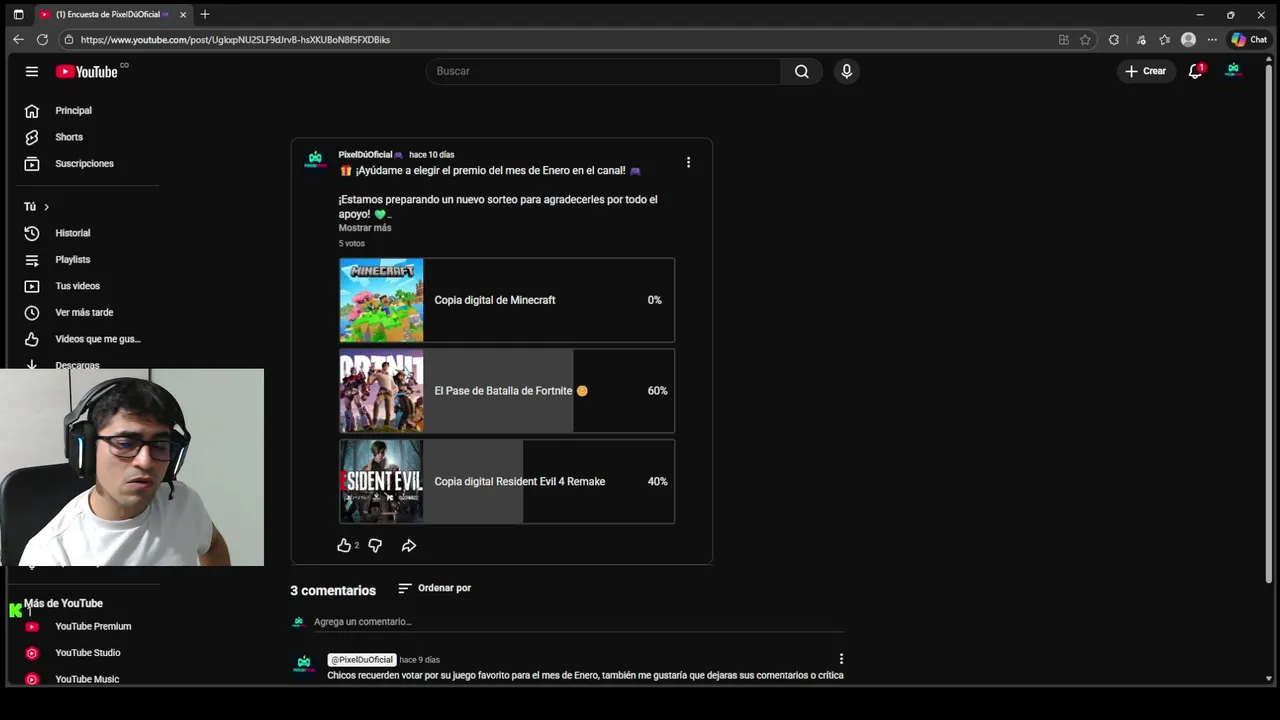The image size is (1280, 720).
Task: Open YouTube Studio link
Action: (x=87, y=653)
